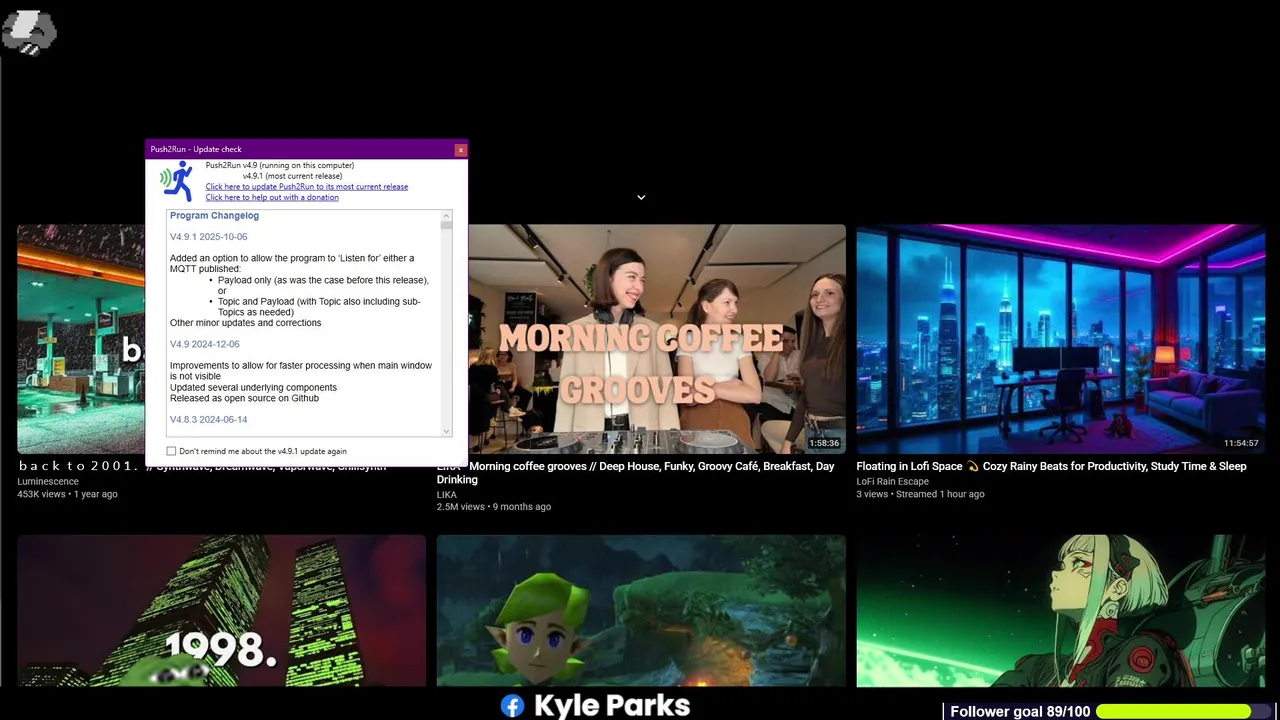
Task: Click the Floating in Lofi Space video title
Action: tap(1051, 466)
